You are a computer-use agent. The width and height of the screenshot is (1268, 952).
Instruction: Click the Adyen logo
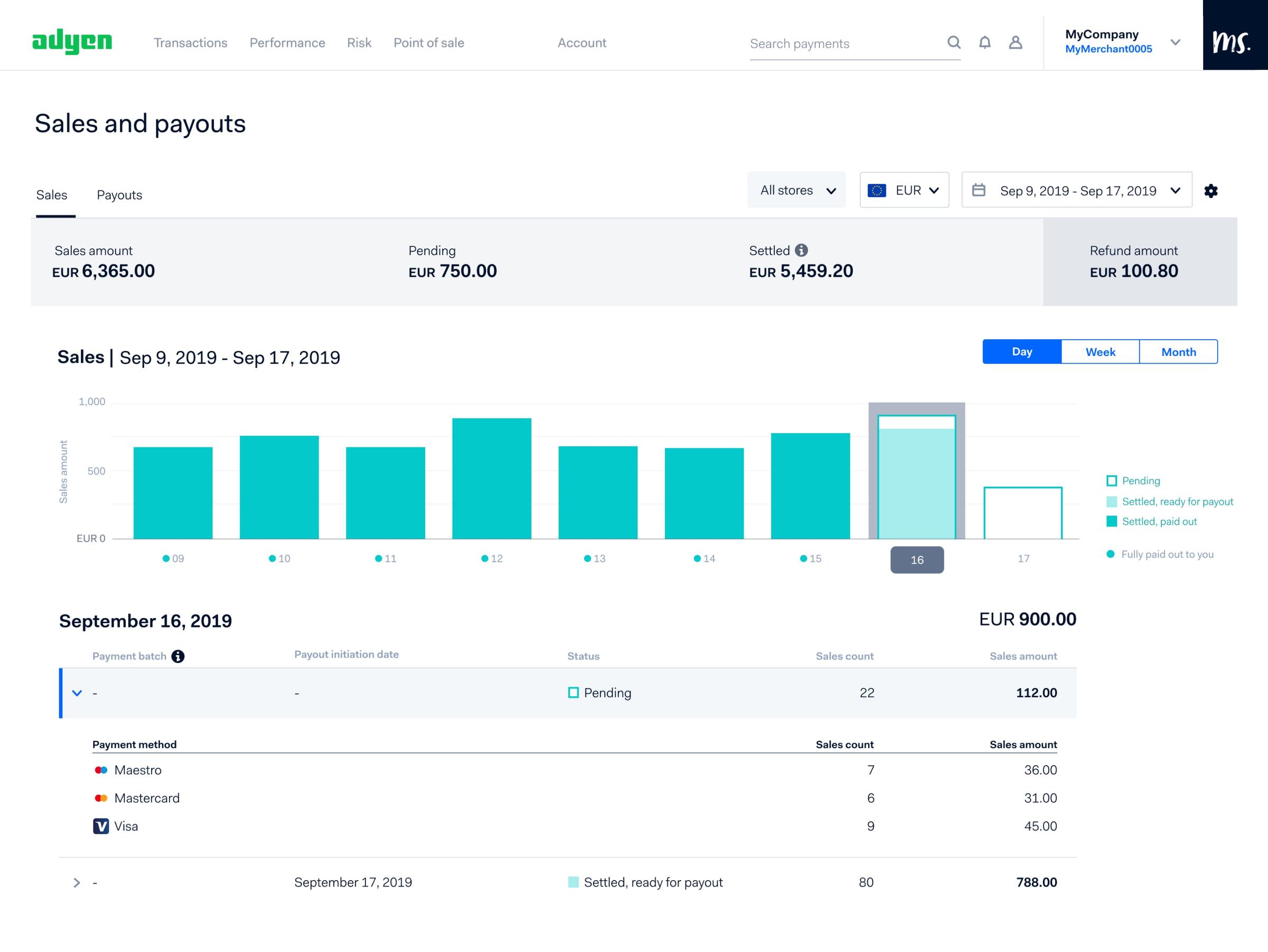pyautogui.click(x=73, y=41)
